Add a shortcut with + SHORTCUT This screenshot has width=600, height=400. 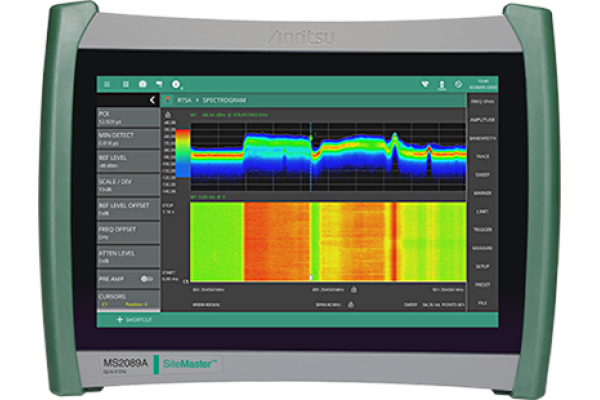coord(134,320)
